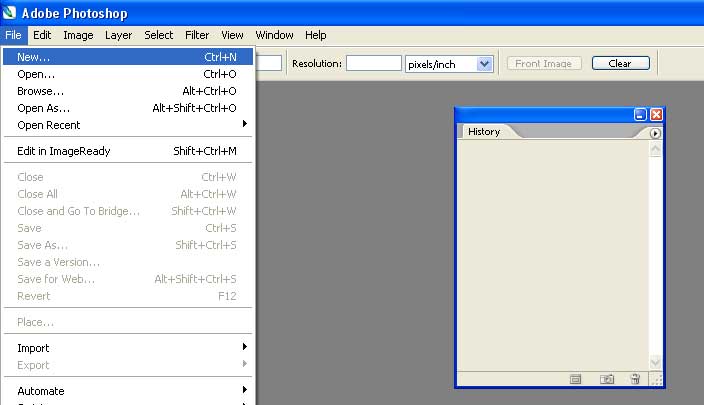This screenshot has height=405, width=704.
Task: Click the History palette resize grip
Action: [x=656, y=380]
